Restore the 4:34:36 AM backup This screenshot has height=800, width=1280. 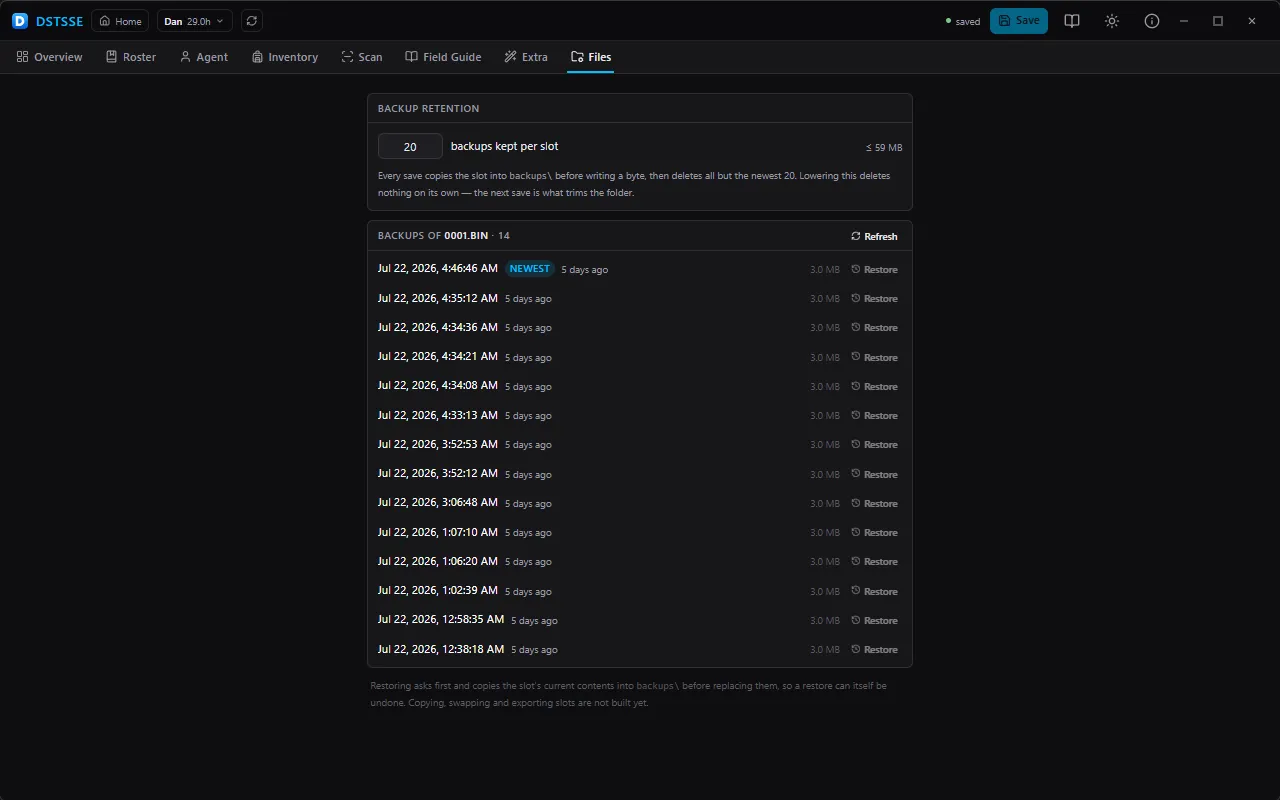874,327
